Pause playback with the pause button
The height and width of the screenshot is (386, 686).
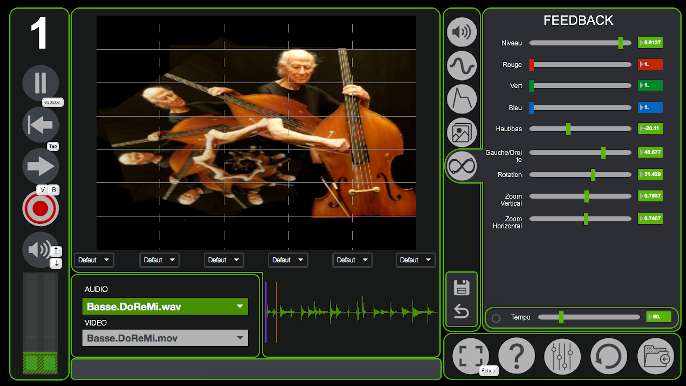[40, 82]
